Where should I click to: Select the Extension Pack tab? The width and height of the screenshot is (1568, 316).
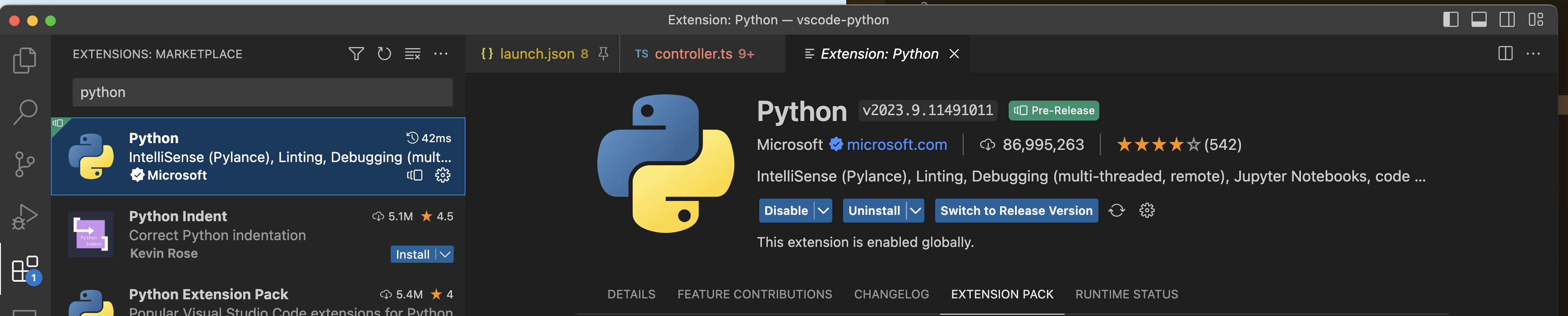1002,294
